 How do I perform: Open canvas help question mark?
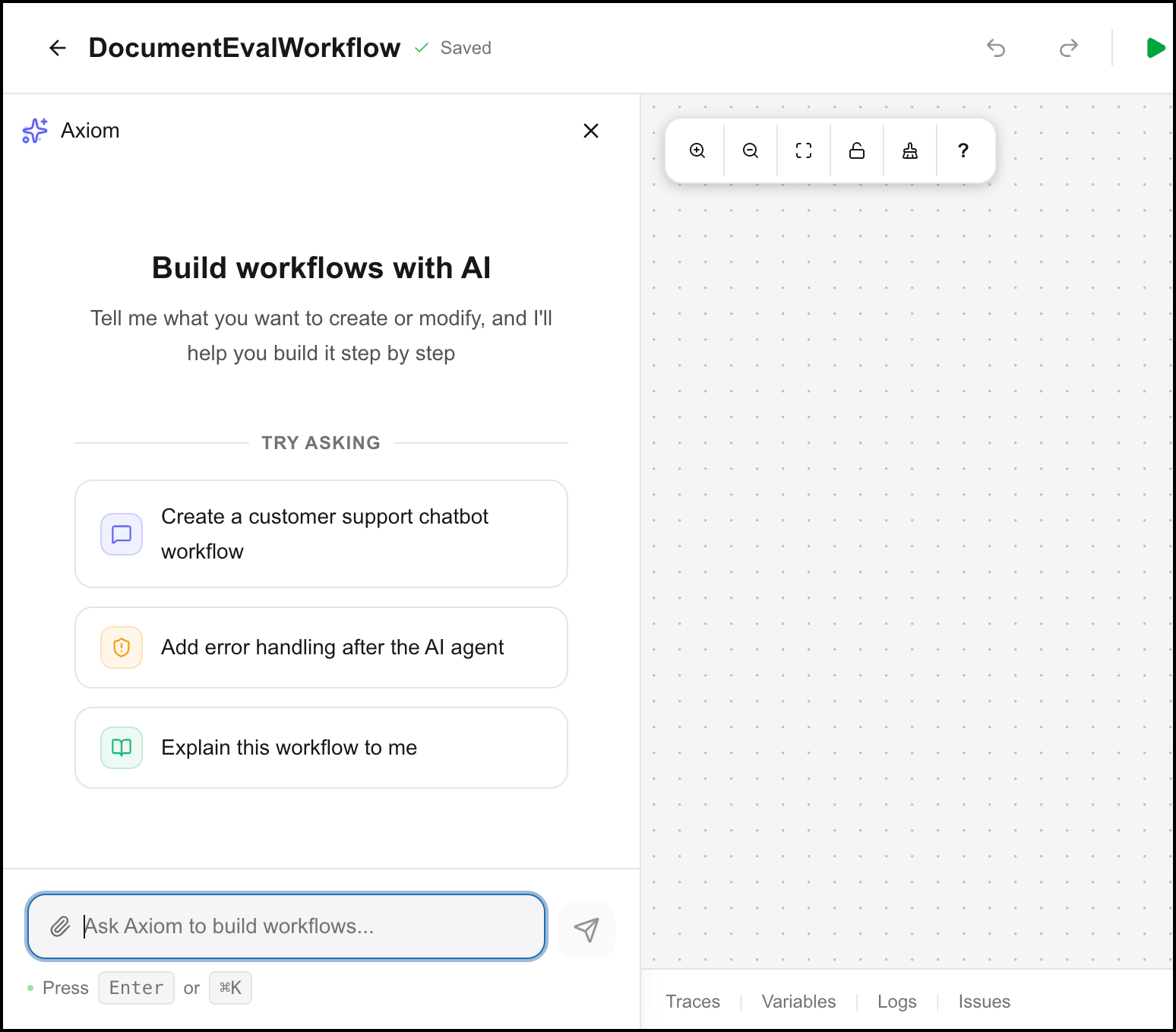[x=963, y=150]
